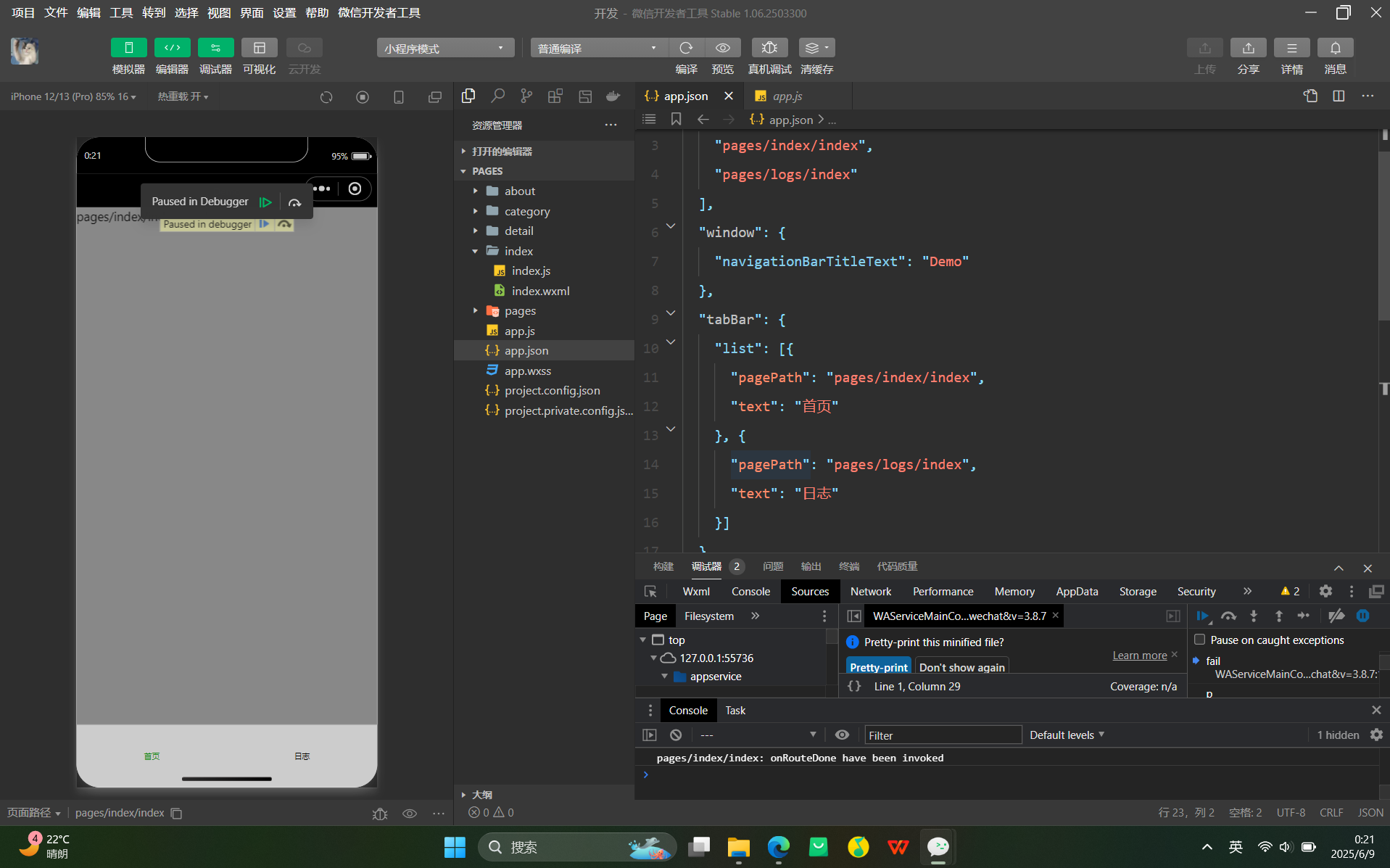Copy page path icon in status bar
The width and height of the screenshot is (1390, 868).
point(176,813)
